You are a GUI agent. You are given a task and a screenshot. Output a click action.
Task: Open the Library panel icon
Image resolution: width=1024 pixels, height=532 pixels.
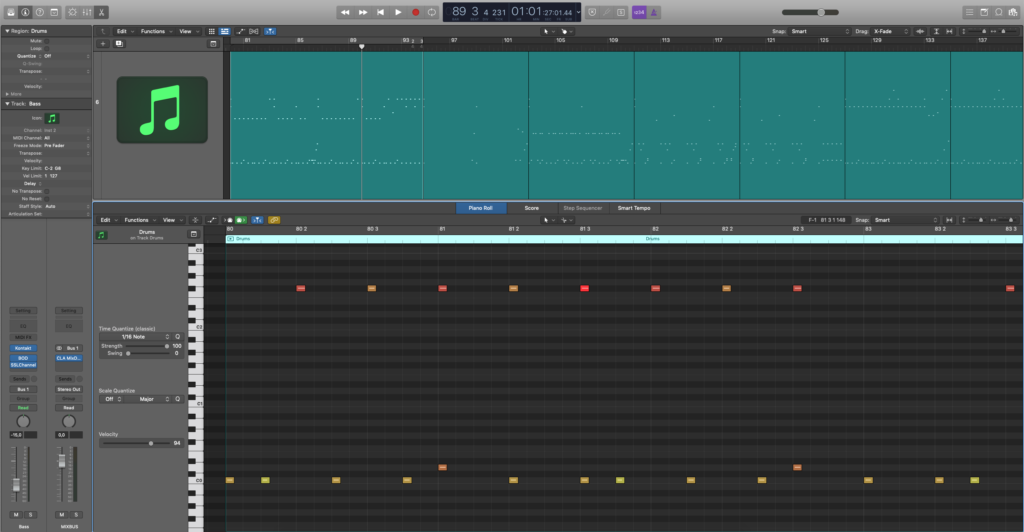coord(11,12)
